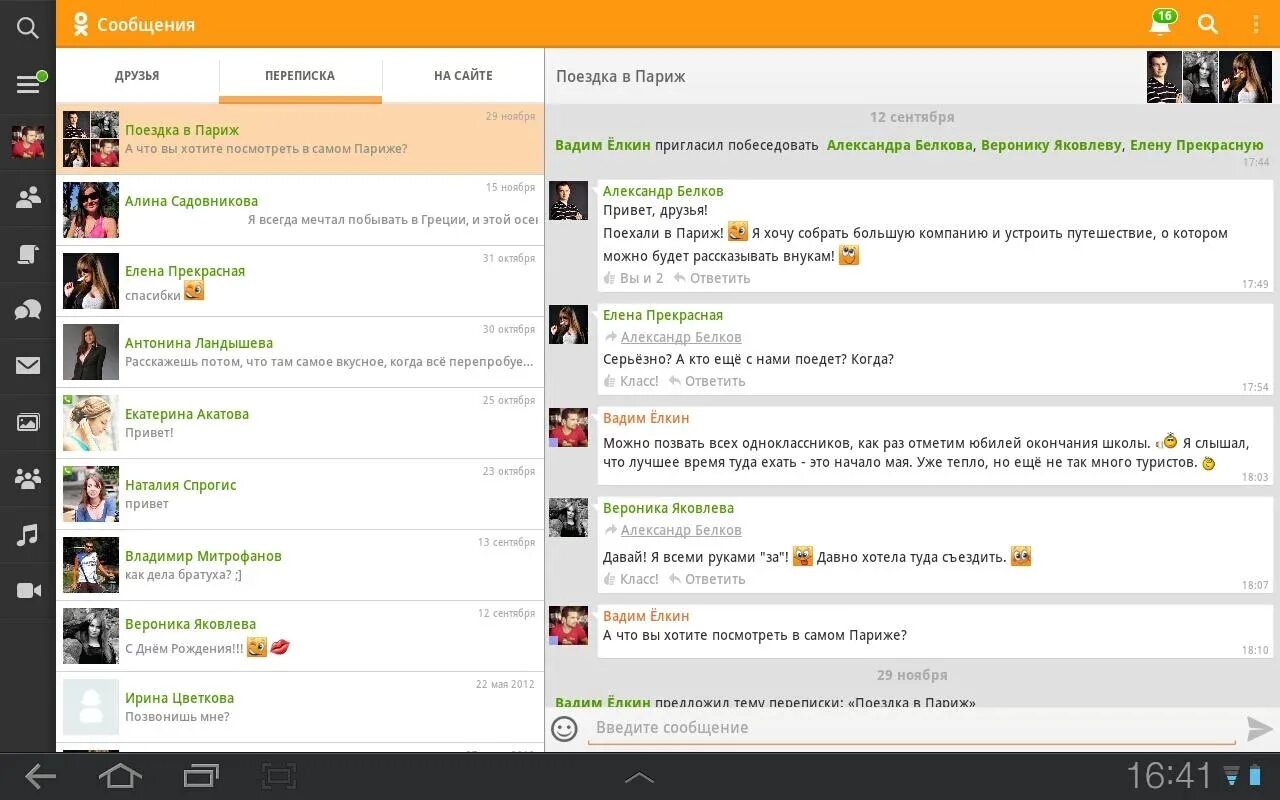Open chat with Наталия Спрогис
Image resolution: width=1280 pixels, height=800 pixels.
pyautogui.click(x=300, y=494)
